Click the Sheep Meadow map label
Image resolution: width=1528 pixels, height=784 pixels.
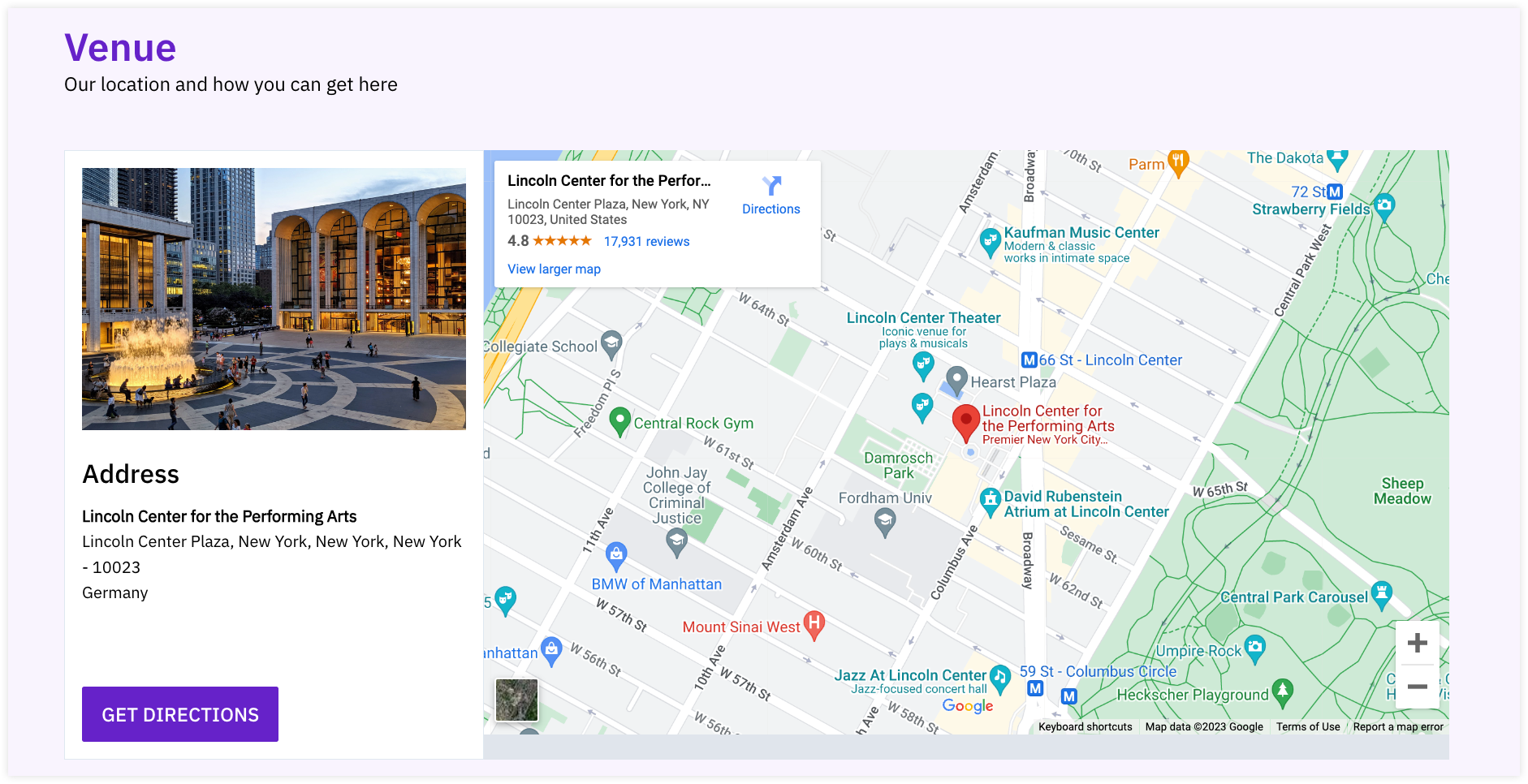point(1402,491)
